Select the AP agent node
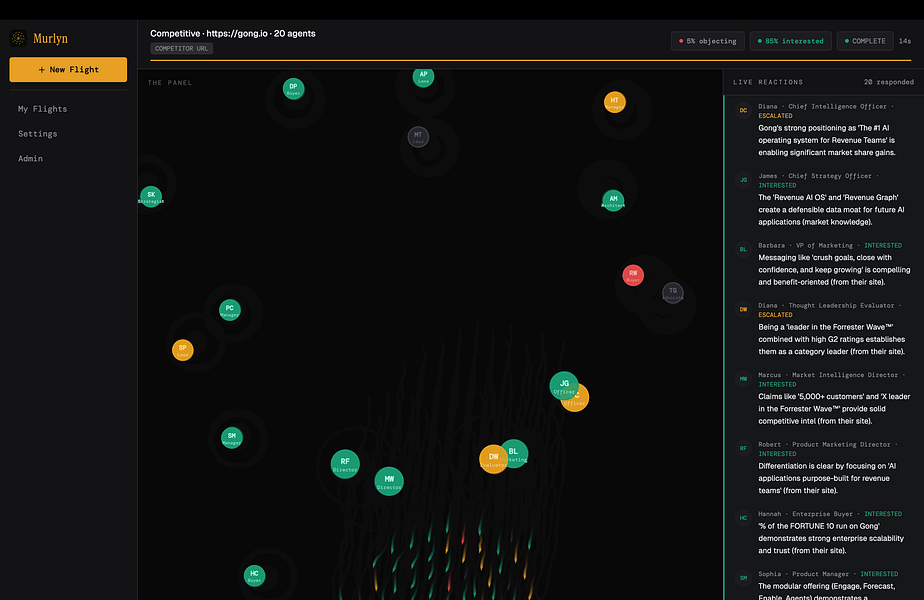The height and width of the screenshot is (600, 924). point(423,77)
